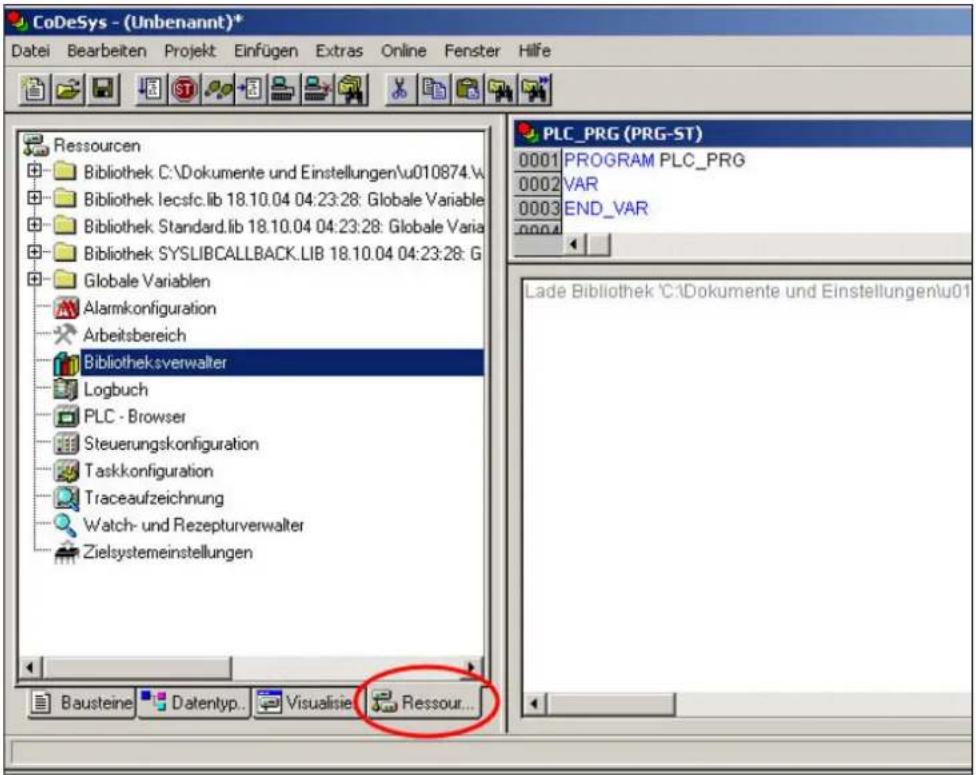Click the Logbuch icon in tree
This screenshot has width=976, height=775.
pos(66,390)
